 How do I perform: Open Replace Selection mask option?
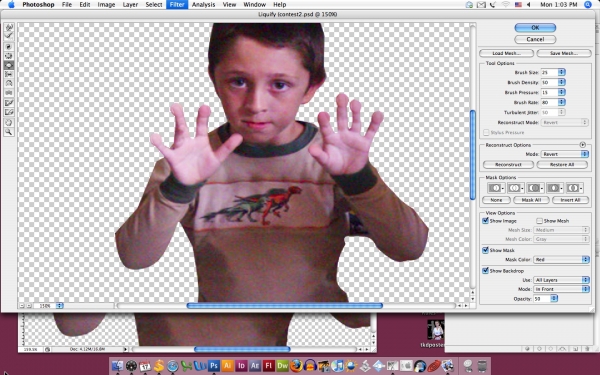tap(496, 188)
